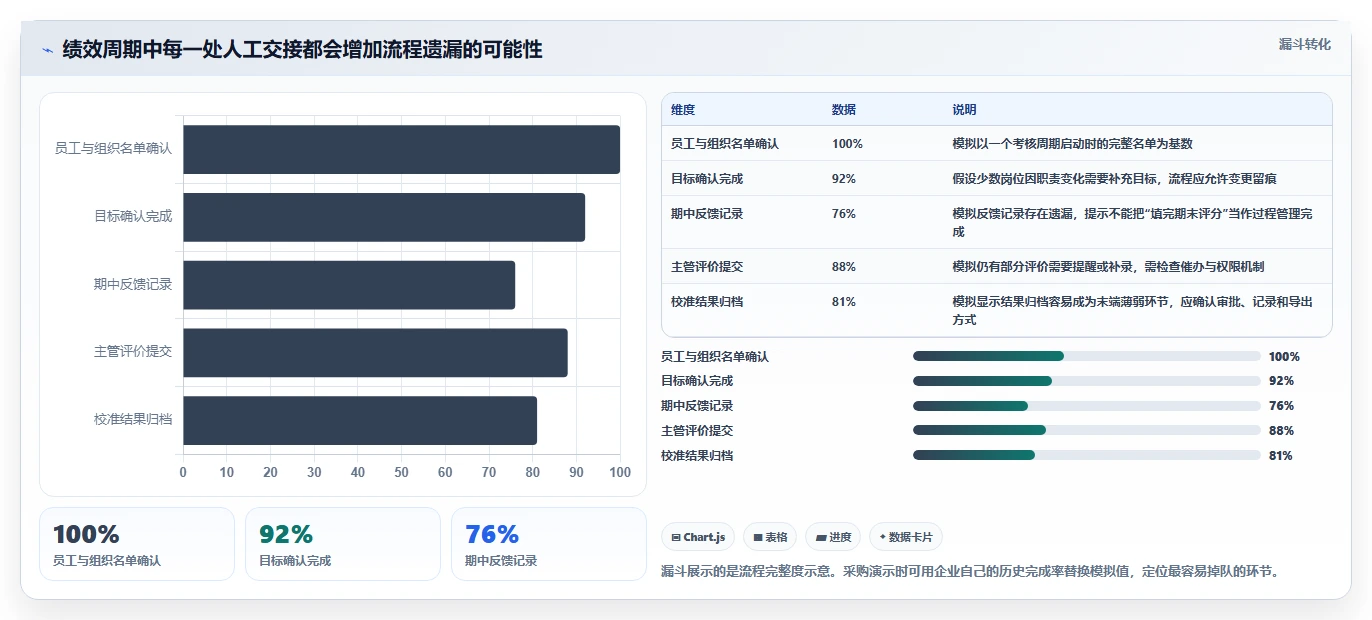The image size is (1372, 620).
Task: Open the 76% 期中反馈记录 data card
Action: coord(549,544)
